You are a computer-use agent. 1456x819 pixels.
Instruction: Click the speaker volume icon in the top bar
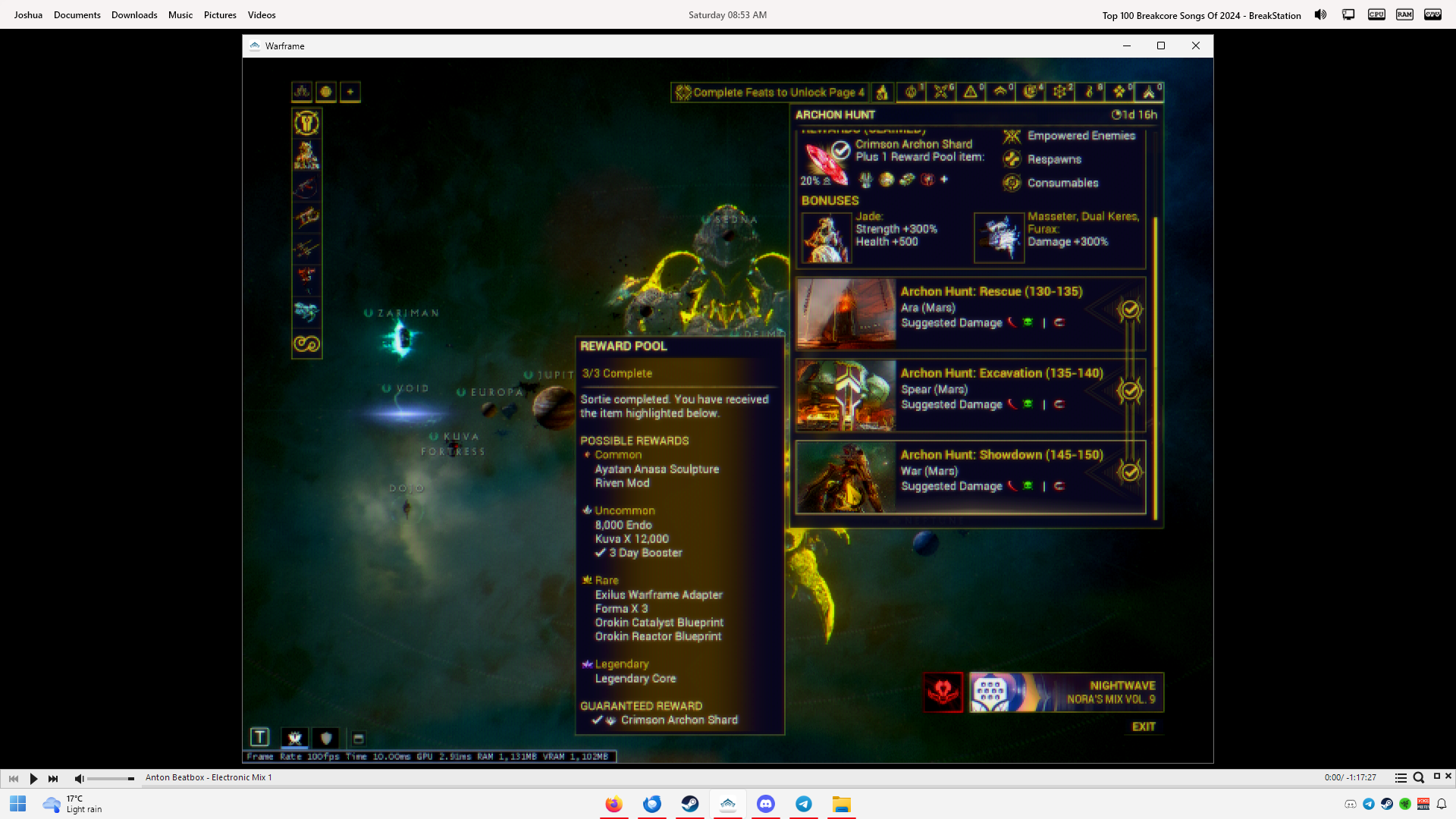pyautogui.click(x=1320, y=14)
